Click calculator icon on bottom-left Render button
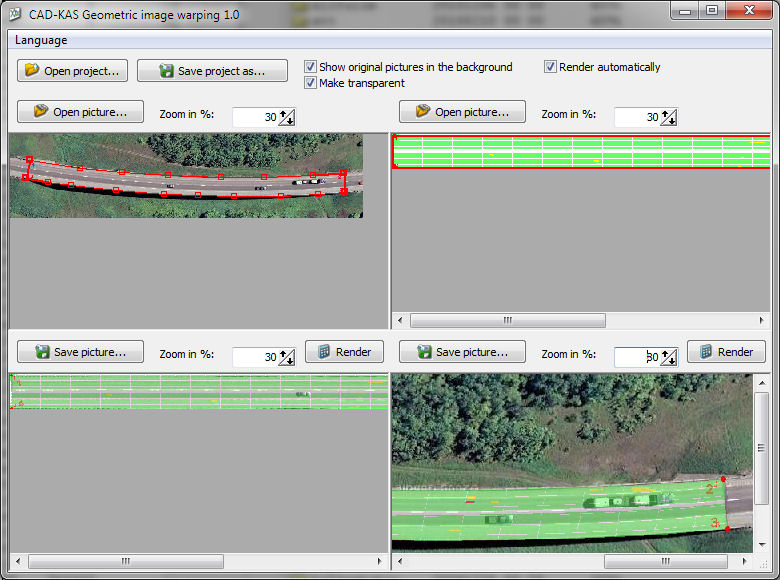The image size is (780, 580). pyautogui.click(x=323, y=352)
